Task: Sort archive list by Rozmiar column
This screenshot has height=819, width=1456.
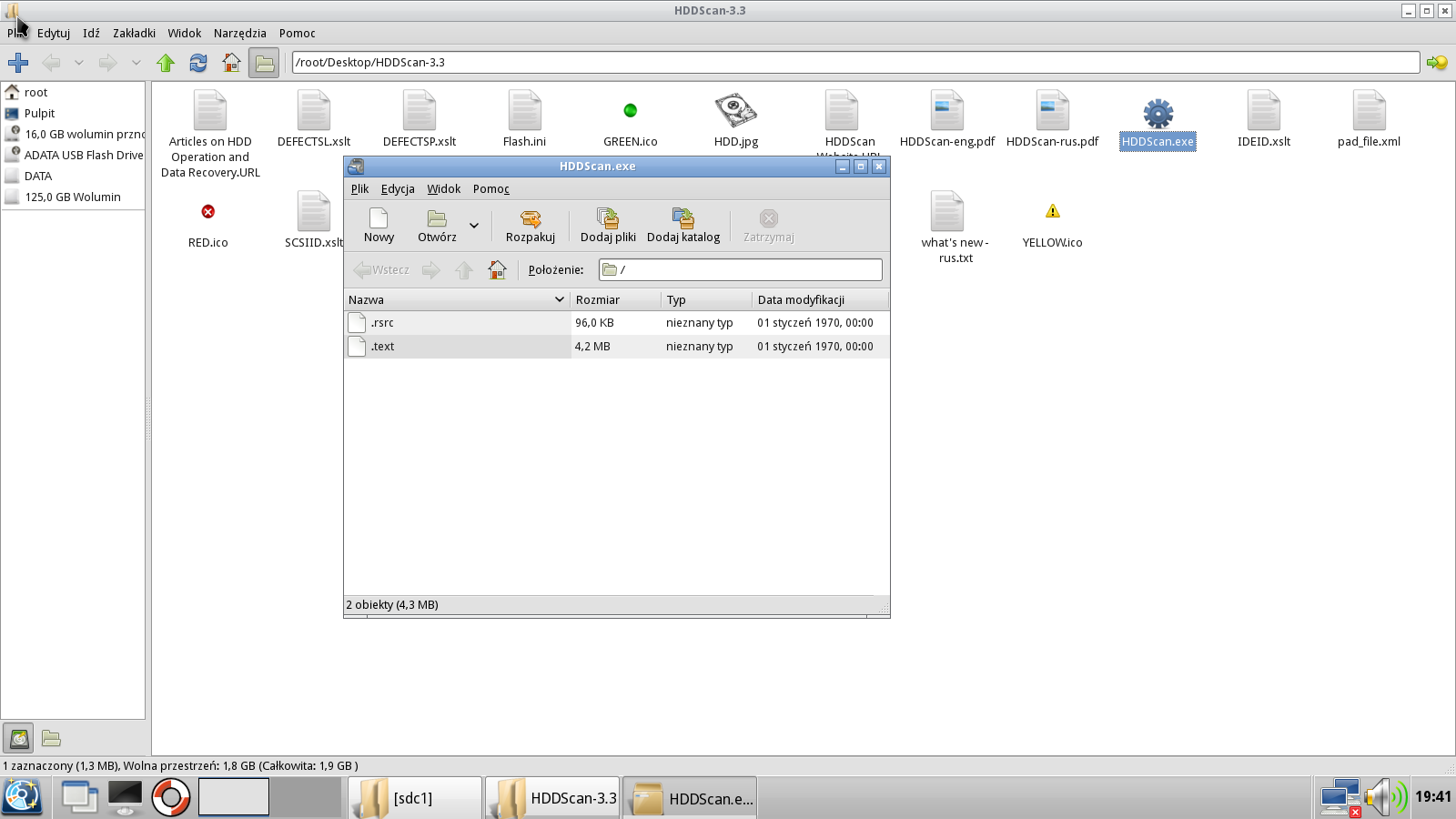Action: click(616, 299)
